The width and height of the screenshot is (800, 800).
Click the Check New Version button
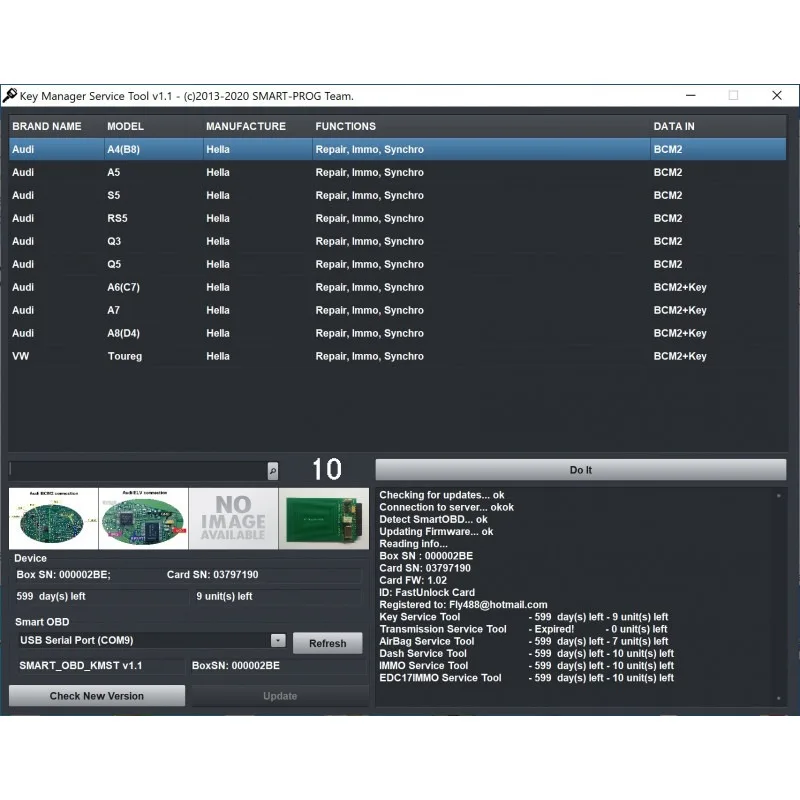pos(97,696)
